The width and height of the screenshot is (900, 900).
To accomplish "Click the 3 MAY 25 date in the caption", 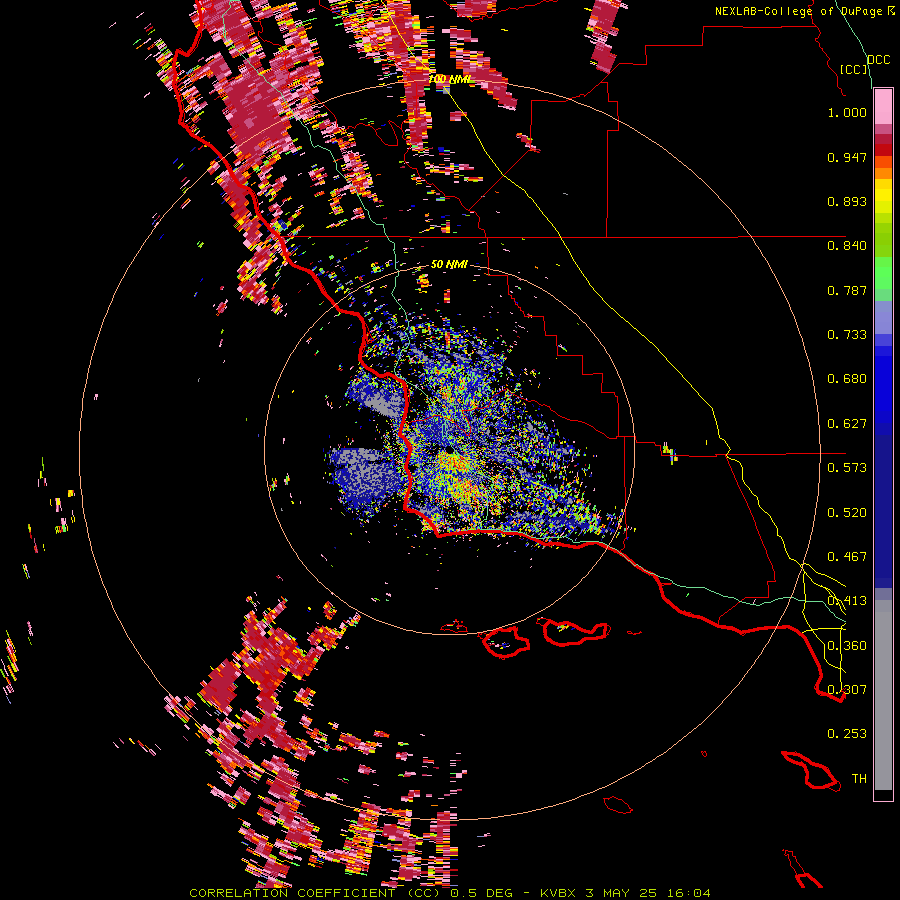I will tap(622, 893).
